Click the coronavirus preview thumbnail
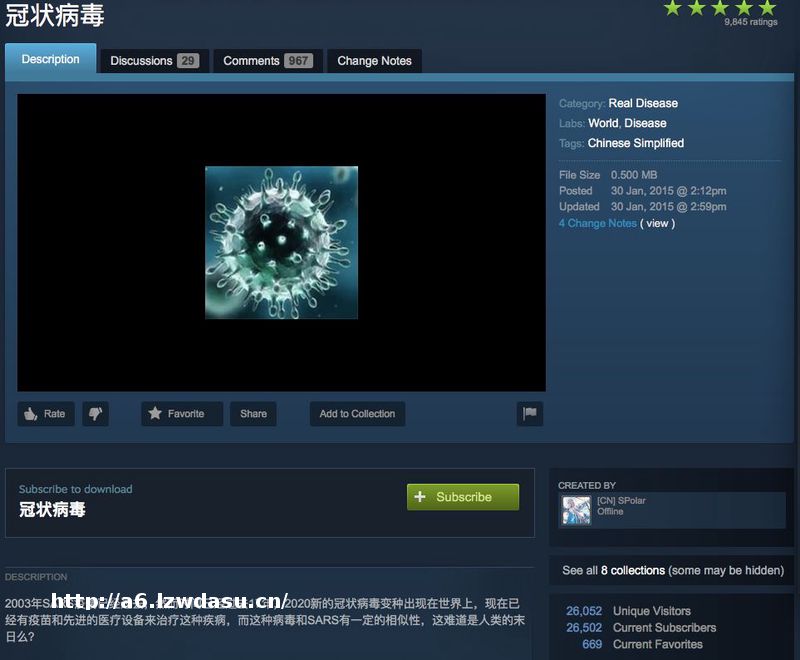Screen dimensions: 800x660 coord(281,243)
